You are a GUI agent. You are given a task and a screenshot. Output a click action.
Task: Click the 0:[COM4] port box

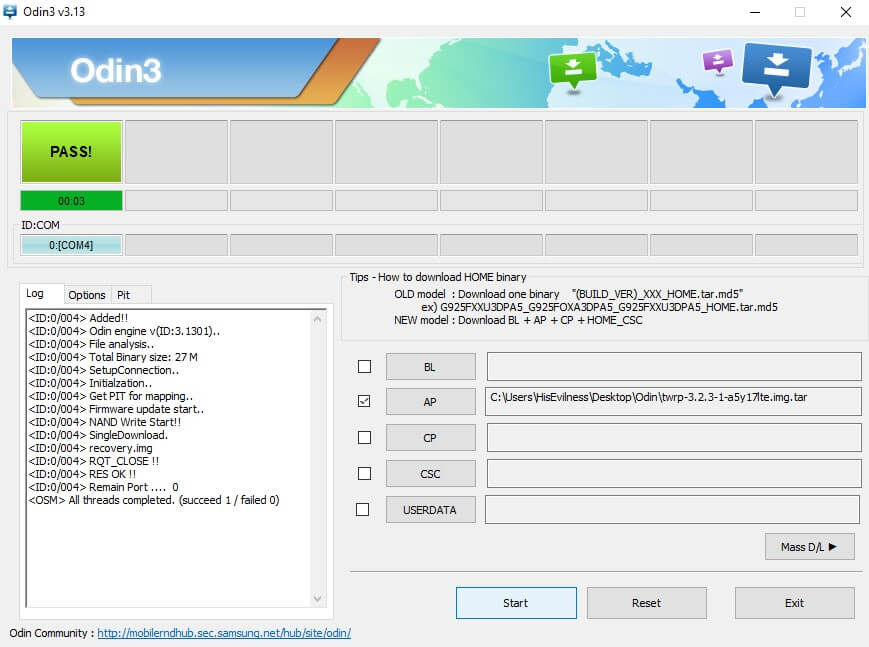(x=71, y=244)
